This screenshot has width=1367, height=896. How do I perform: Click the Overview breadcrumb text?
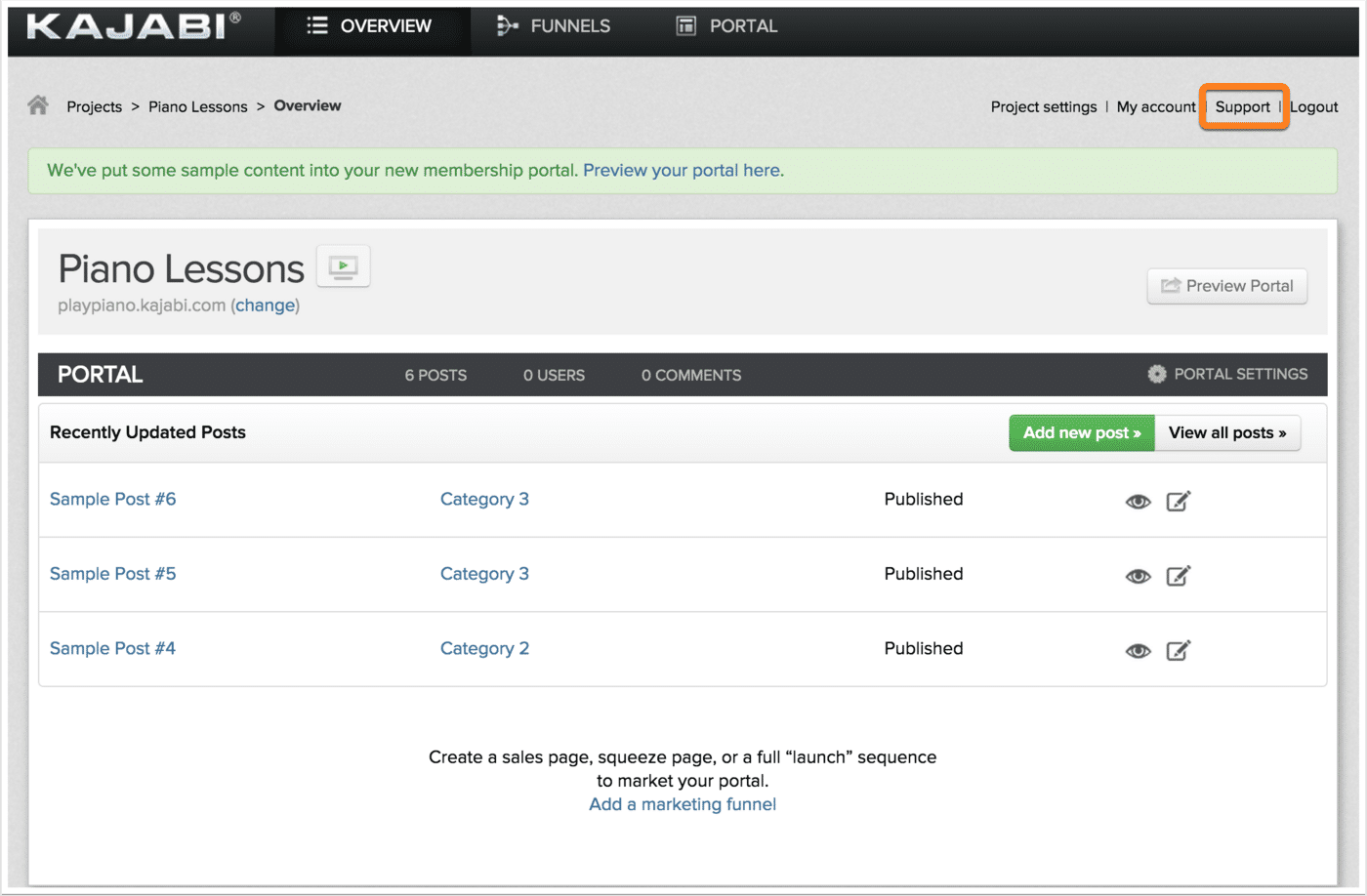(308, 105)
